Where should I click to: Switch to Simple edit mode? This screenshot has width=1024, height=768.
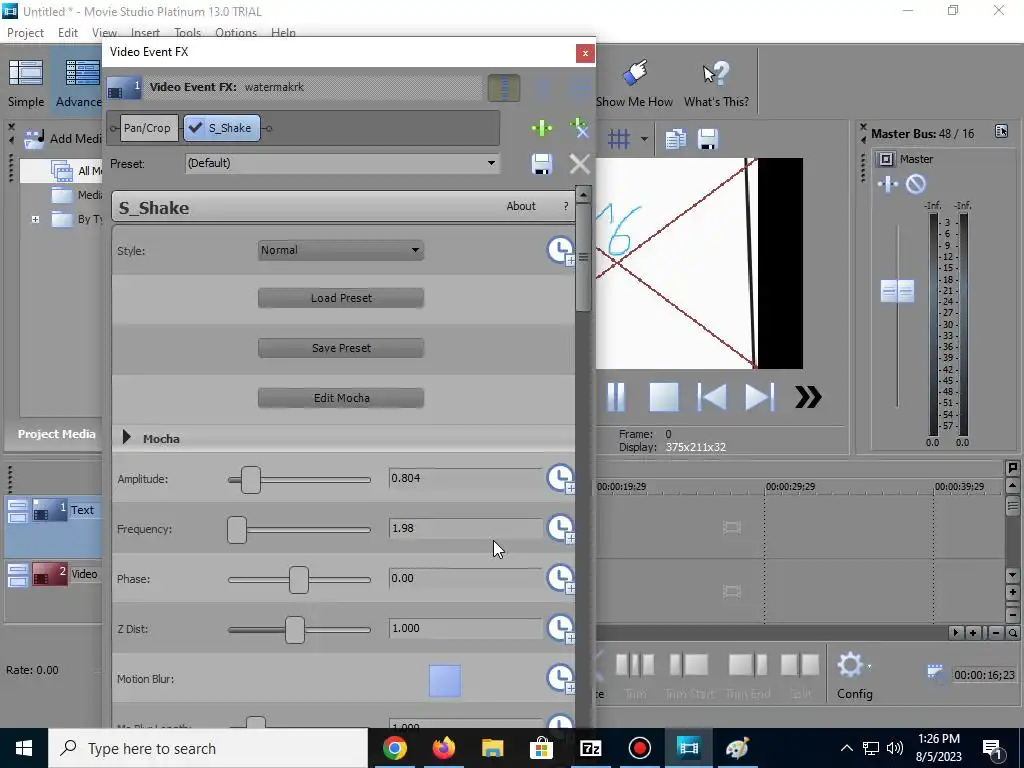coord(26,83)
